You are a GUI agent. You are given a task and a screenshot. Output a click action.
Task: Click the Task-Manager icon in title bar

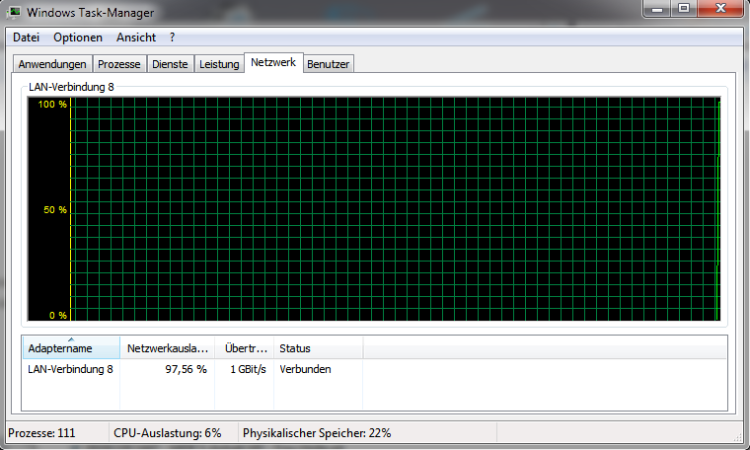16,10
